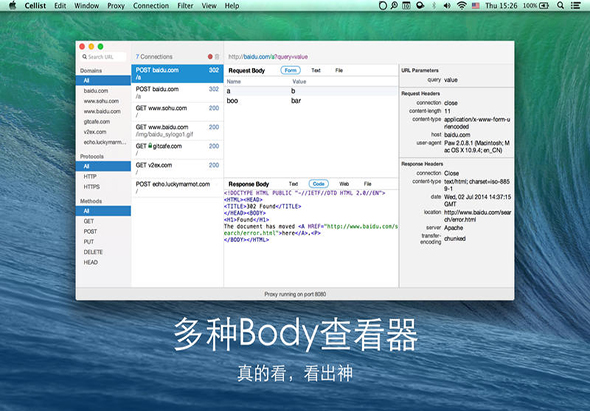Select Code view for Response Body
The height and width of the screenshot is (411, 590).
[319, 184]
